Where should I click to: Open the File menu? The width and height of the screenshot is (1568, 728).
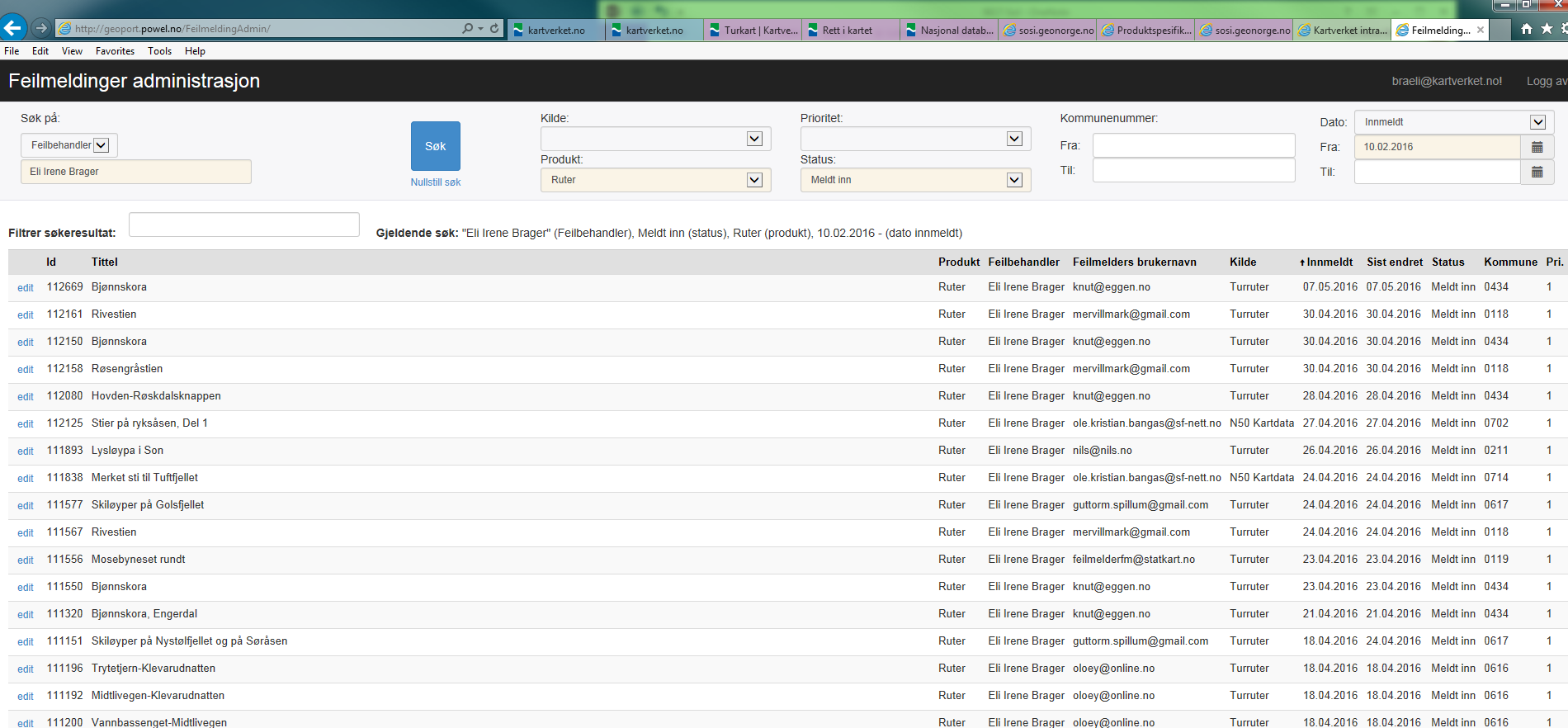click(x=12, y=51)
